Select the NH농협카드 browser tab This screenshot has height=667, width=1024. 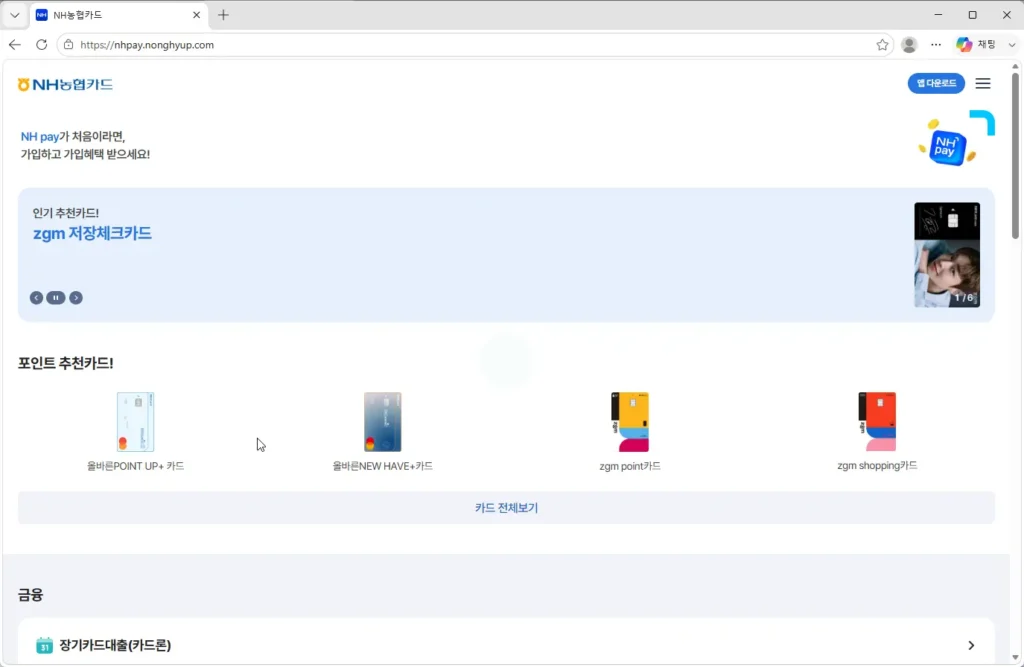tap(118, 15)
